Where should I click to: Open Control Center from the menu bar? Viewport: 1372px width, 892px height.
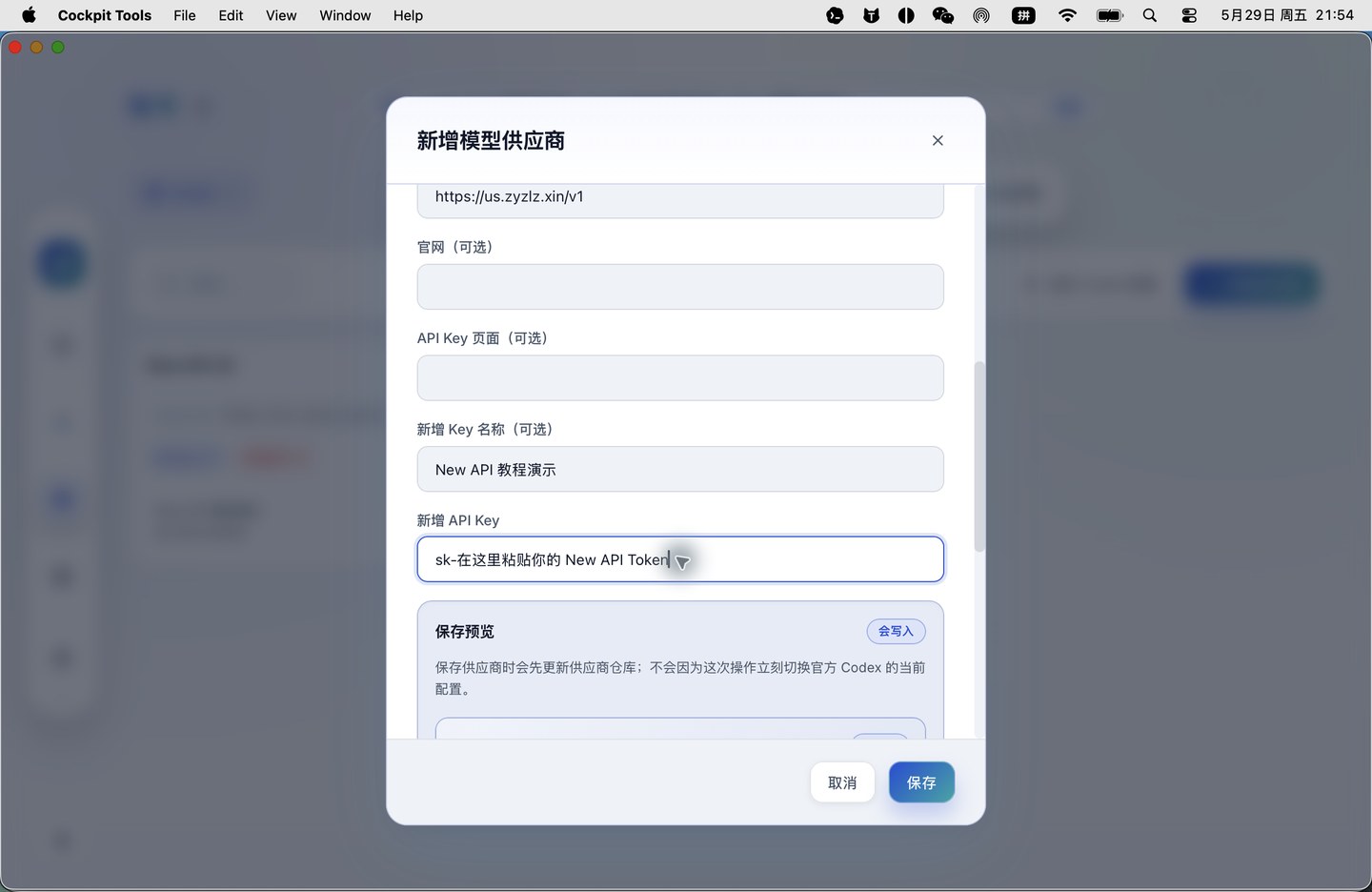(1189, 15)
